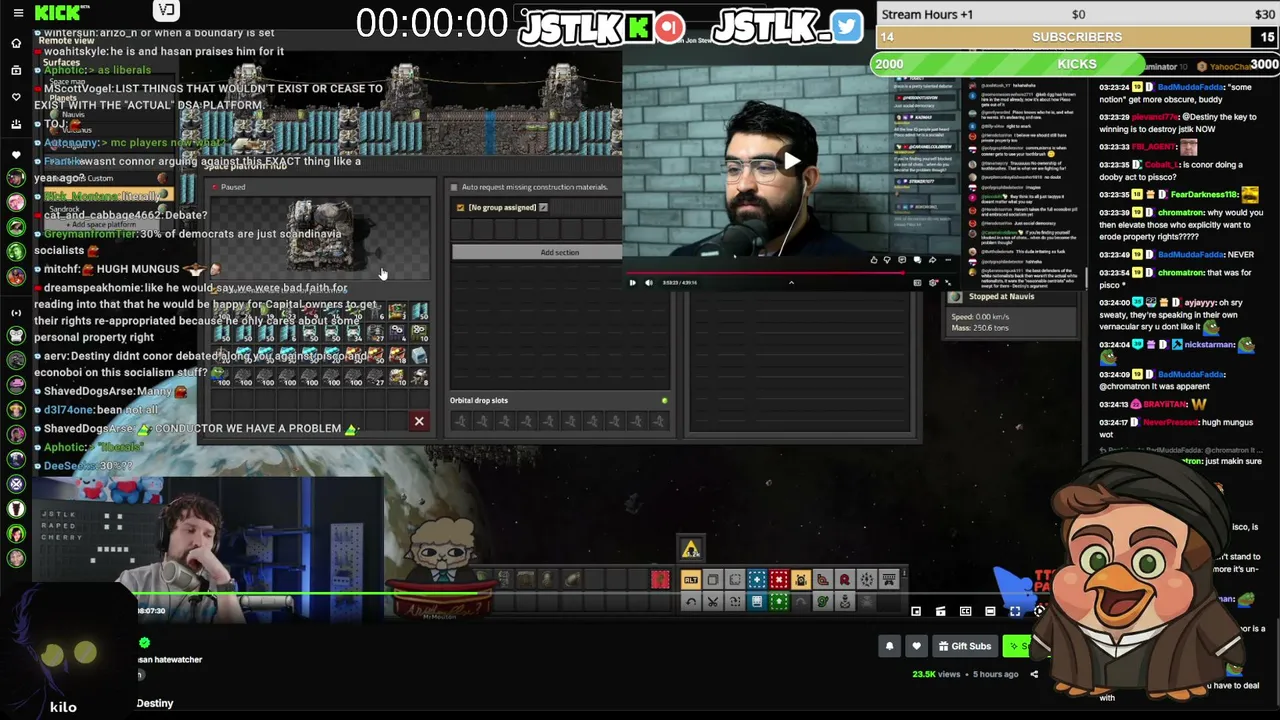The image size is (1280, 720).
Task: Toggle ALT mode in Factorio shortcut bar
Action: click(x=691, y=580)
